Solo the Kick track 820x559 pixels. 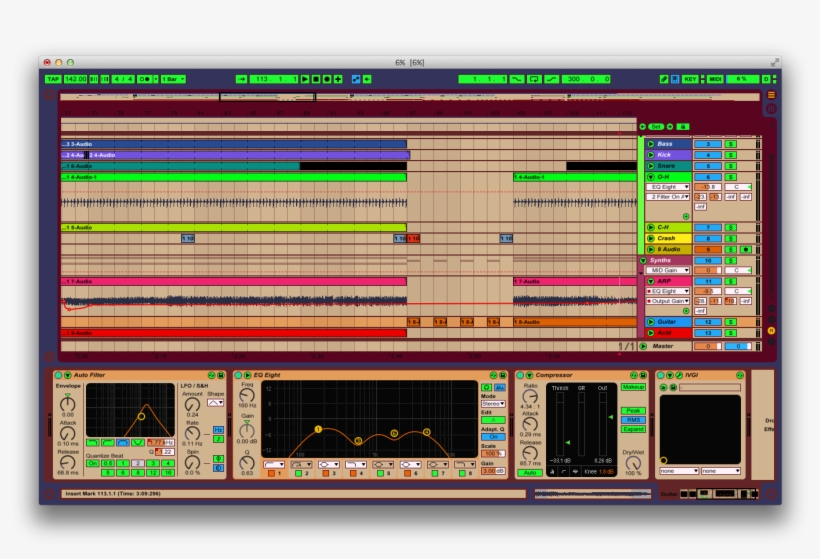coord(731,155)
